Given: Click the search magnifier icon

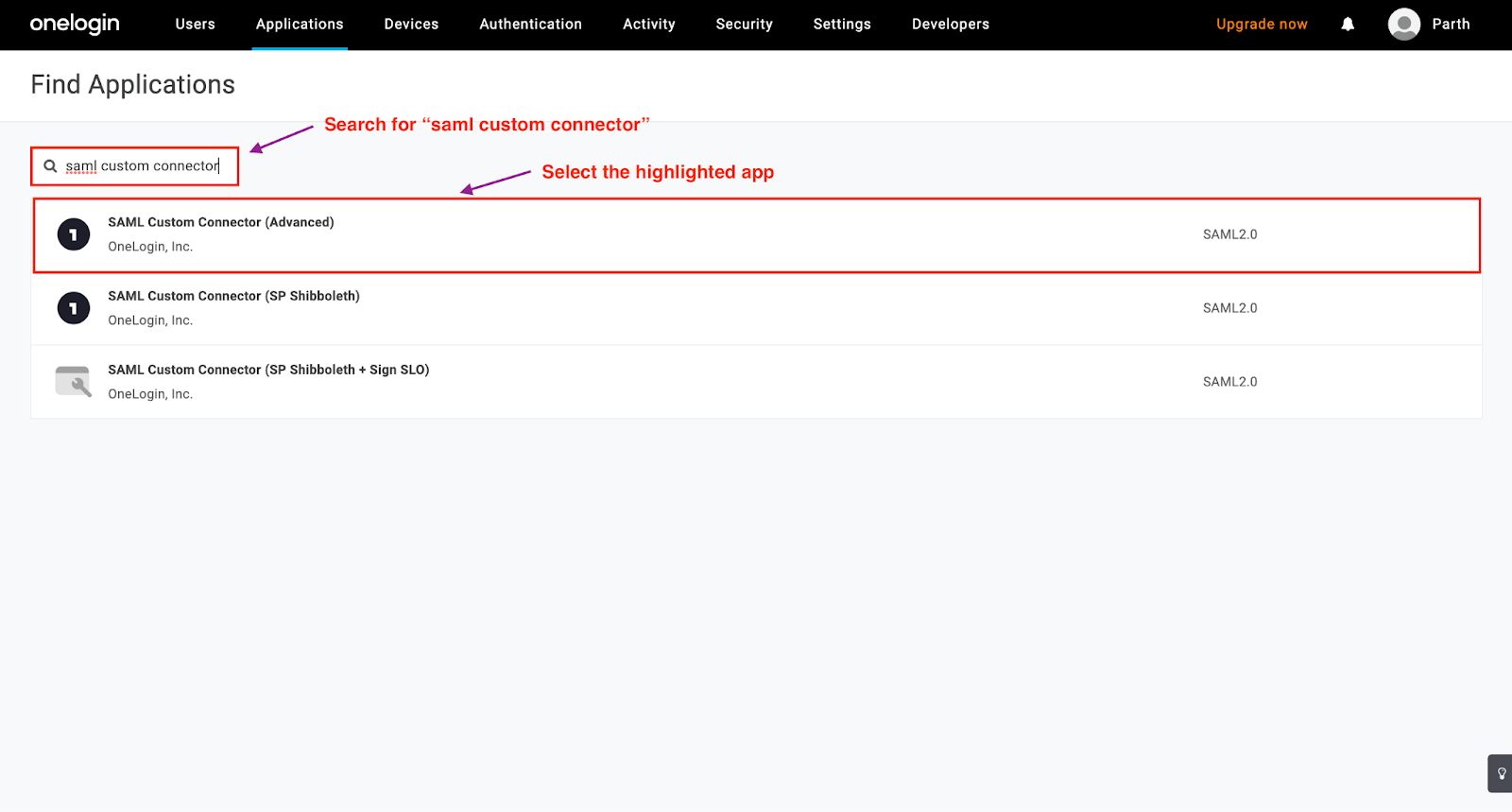Looking at the screenshot, I should pos(50,166).
